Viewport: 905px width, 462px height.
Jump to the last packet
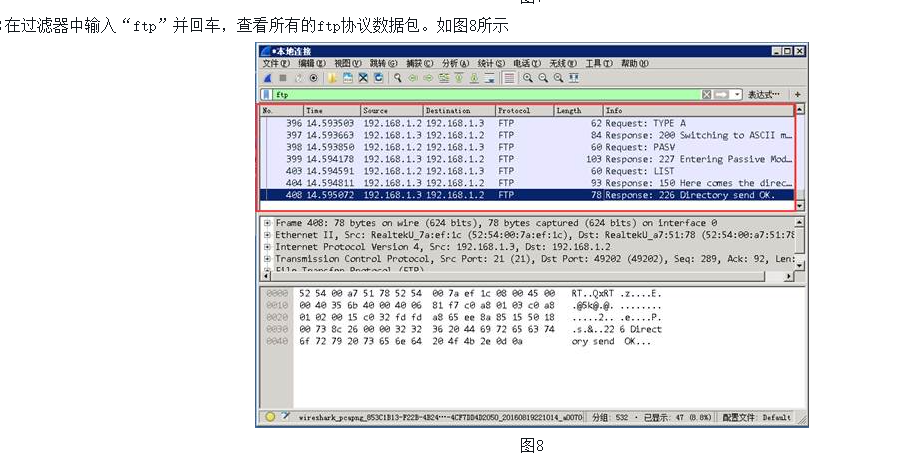tap(474, 78)
